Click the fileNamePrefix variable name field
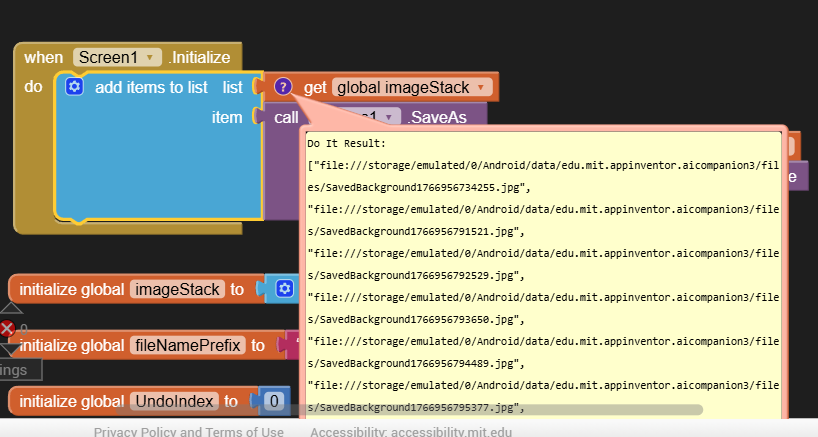818x437 pixels. pos(187,345)
